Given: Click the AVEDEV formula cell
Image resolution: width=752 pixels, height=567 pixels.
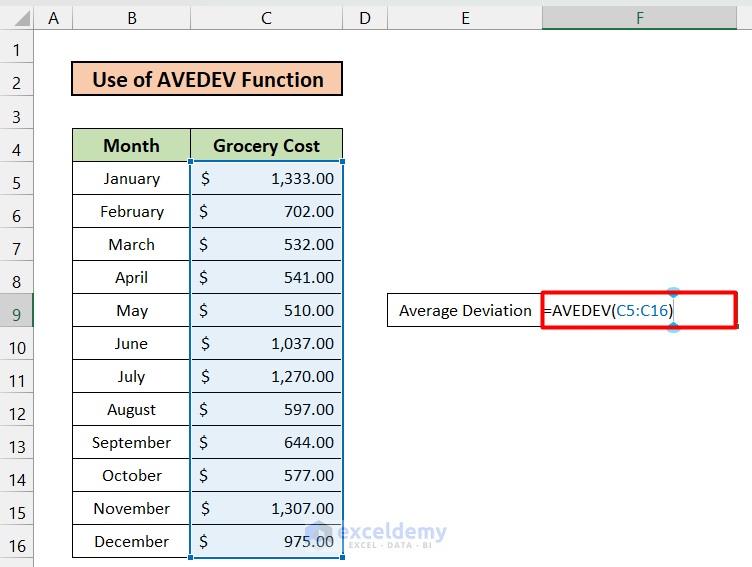Looking at the screenshot, I should pyautogui.click(x=638, y=310).
